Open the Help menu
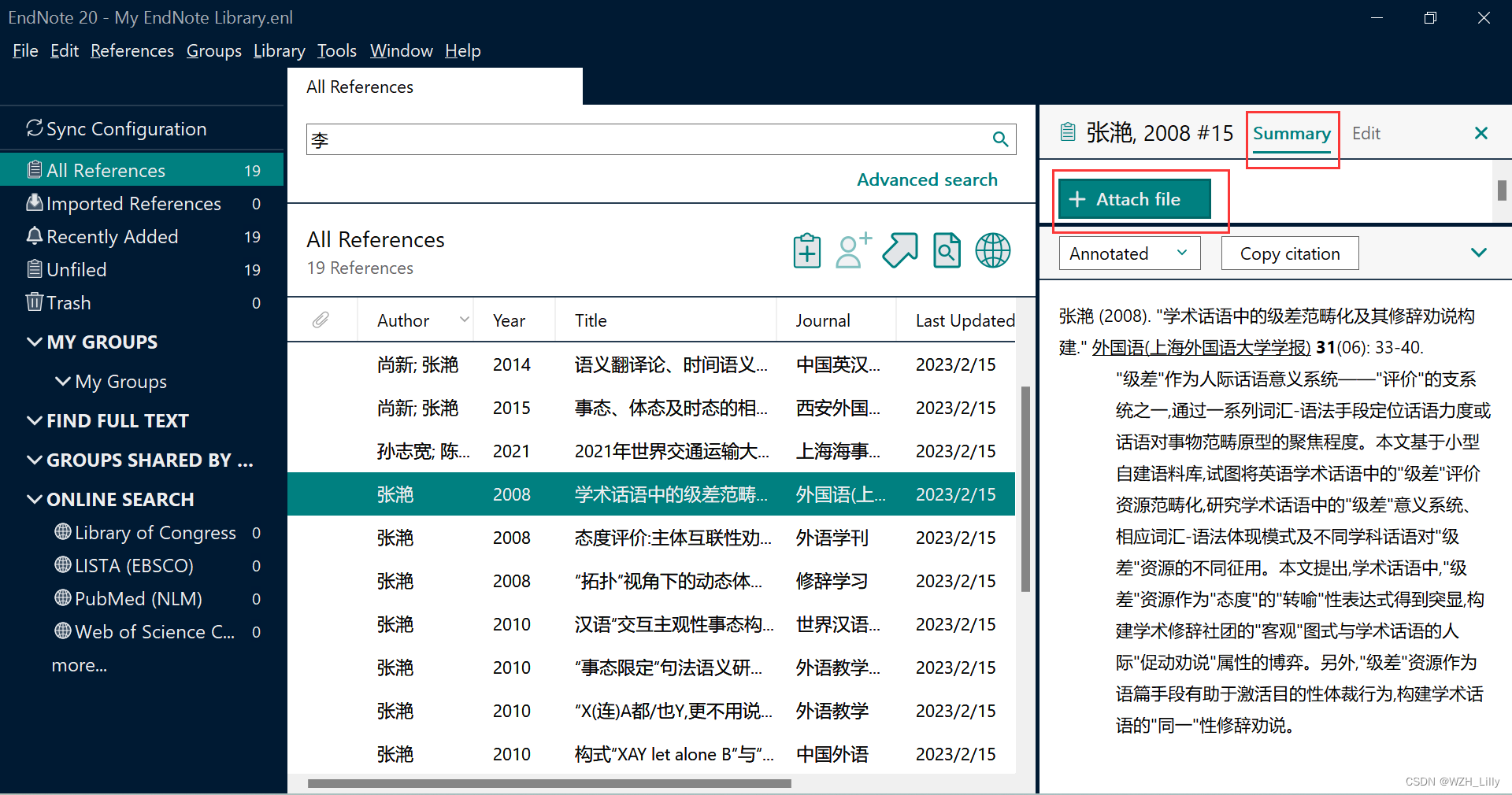This screenshot has width=1512, height=795. click(x=463, y=50)
